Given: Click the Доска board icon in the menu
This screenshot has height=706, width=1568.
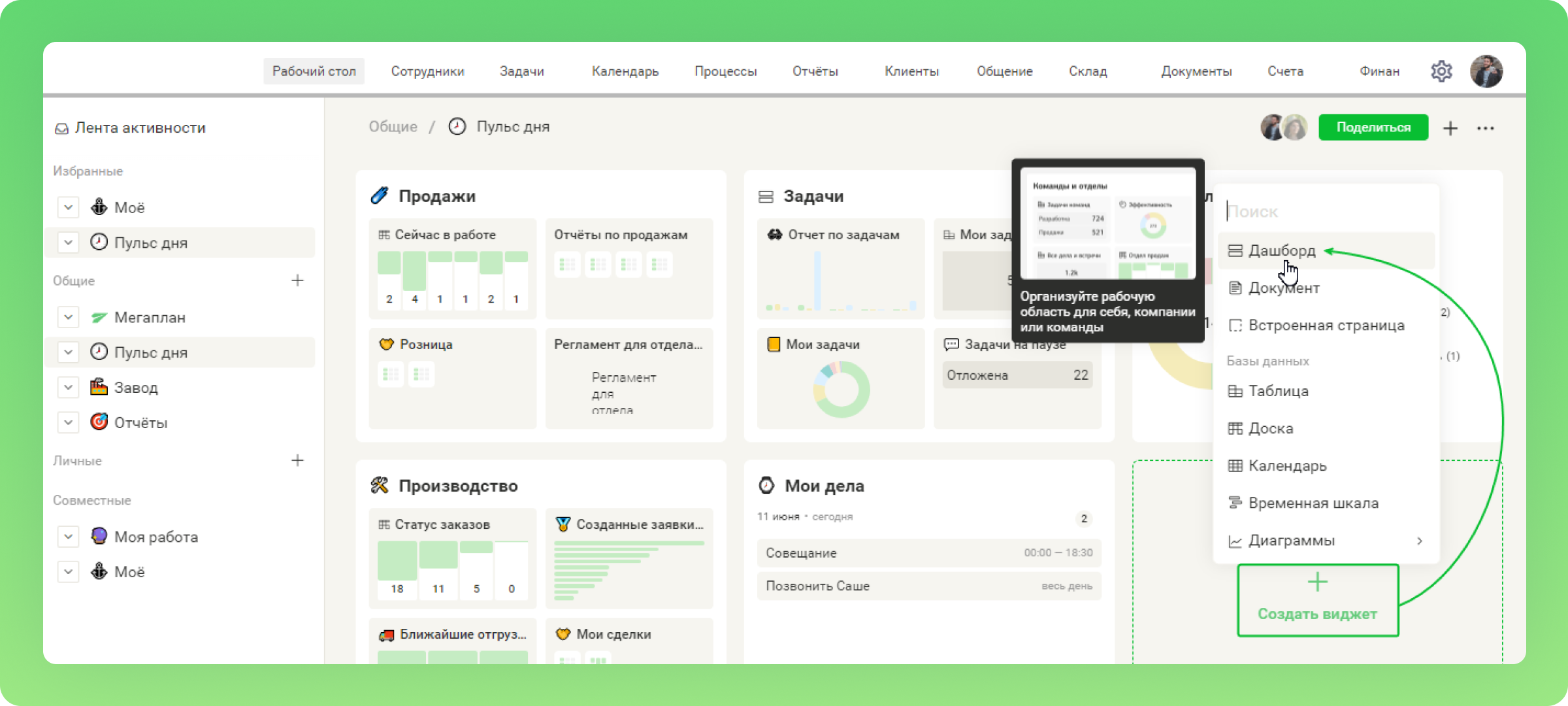Looking at the screenshot, I should [1235, 428].
